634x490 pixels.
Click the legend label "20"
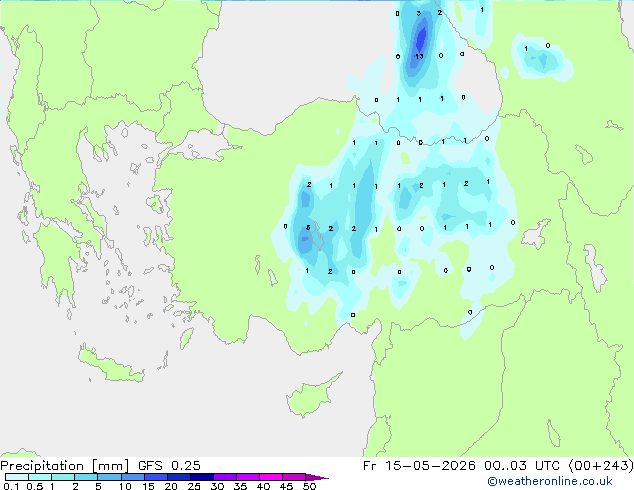[x=171, y=486]
